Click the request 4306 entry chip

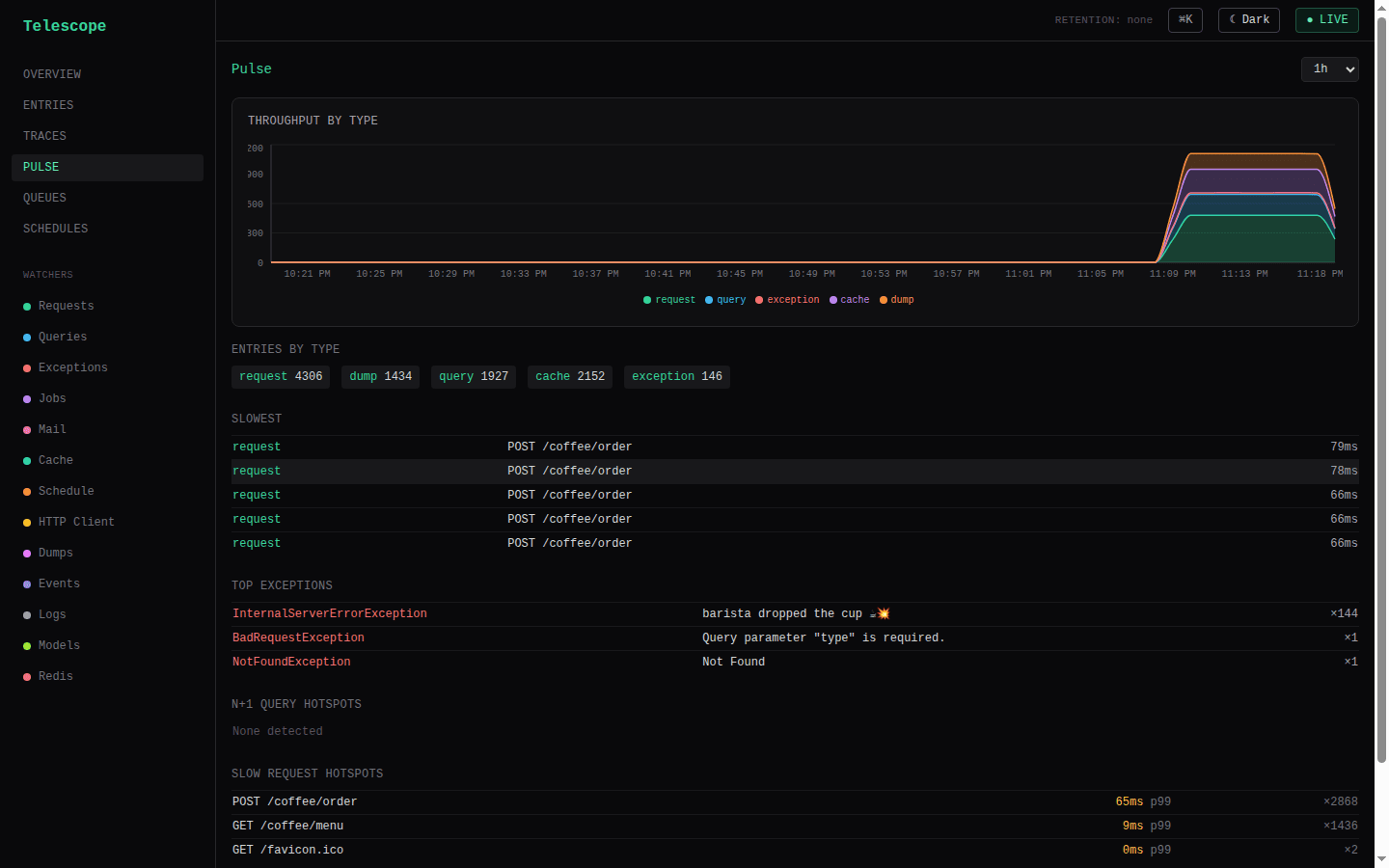point(281,377)
